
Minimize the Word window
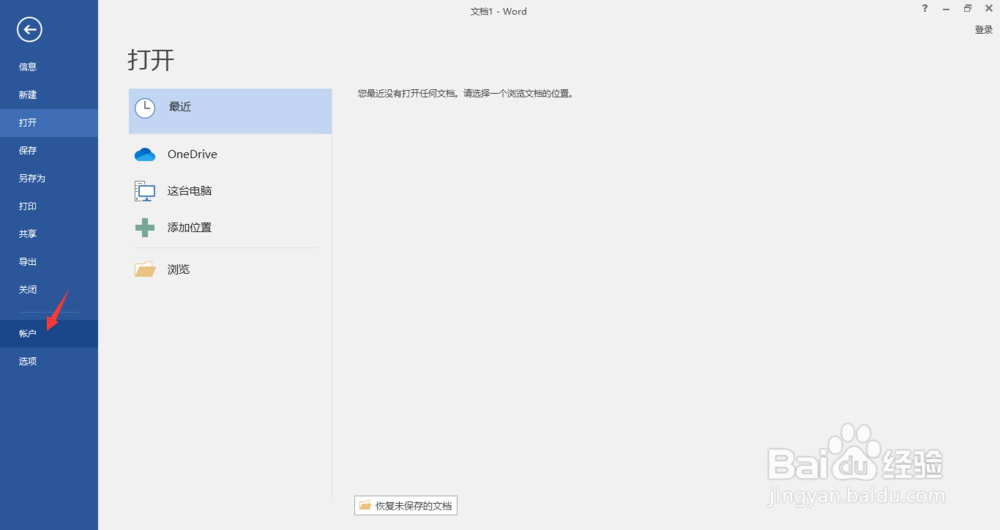(946, 8)
